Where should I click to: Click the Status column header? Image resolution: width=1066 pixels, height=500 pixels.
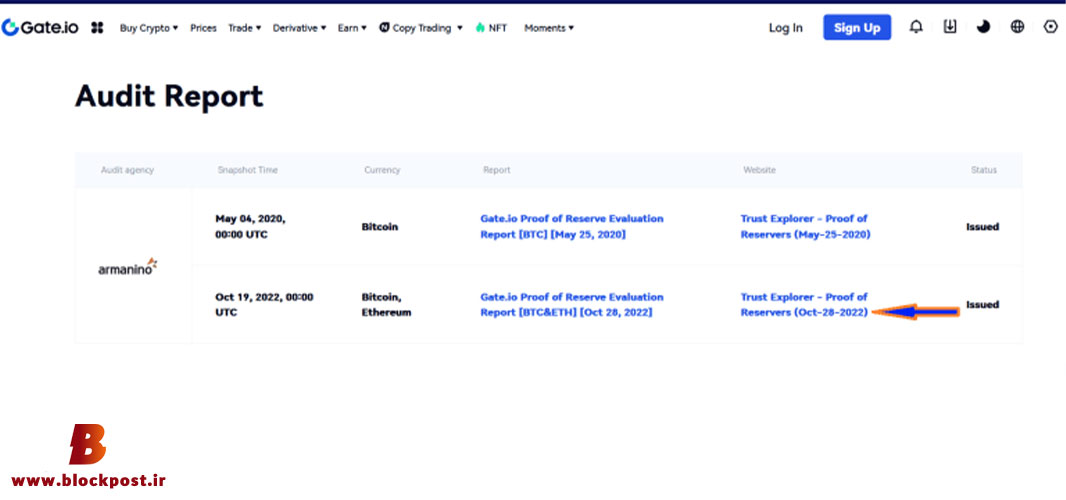click(983, 170)
